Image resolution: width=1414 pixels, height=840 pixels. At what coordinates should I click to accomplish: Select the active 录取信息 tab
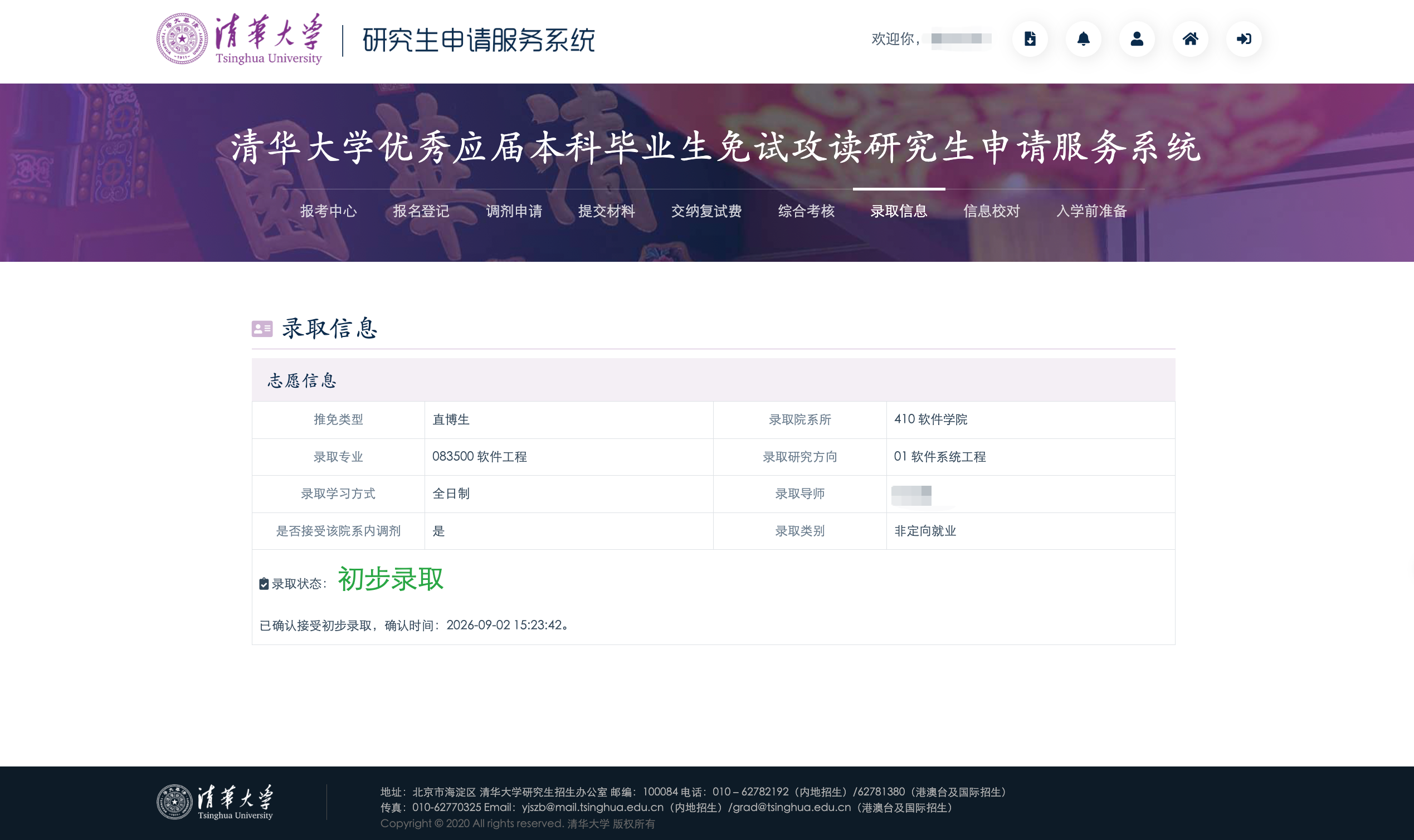(899, 211)
